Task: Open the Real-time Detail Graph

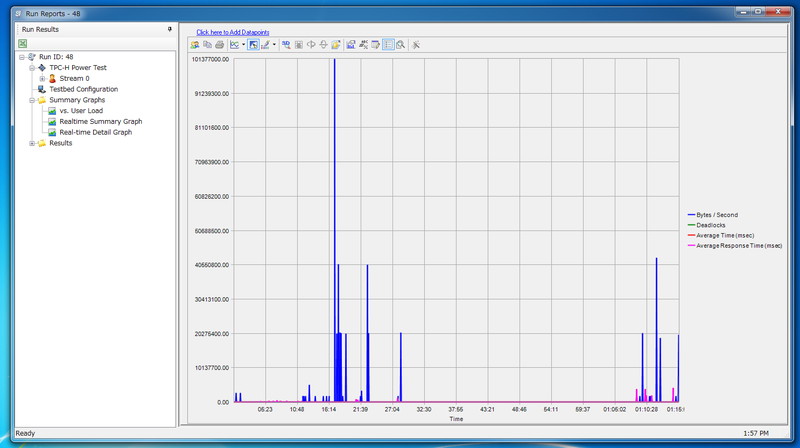Action: click(x=96, y=132)
